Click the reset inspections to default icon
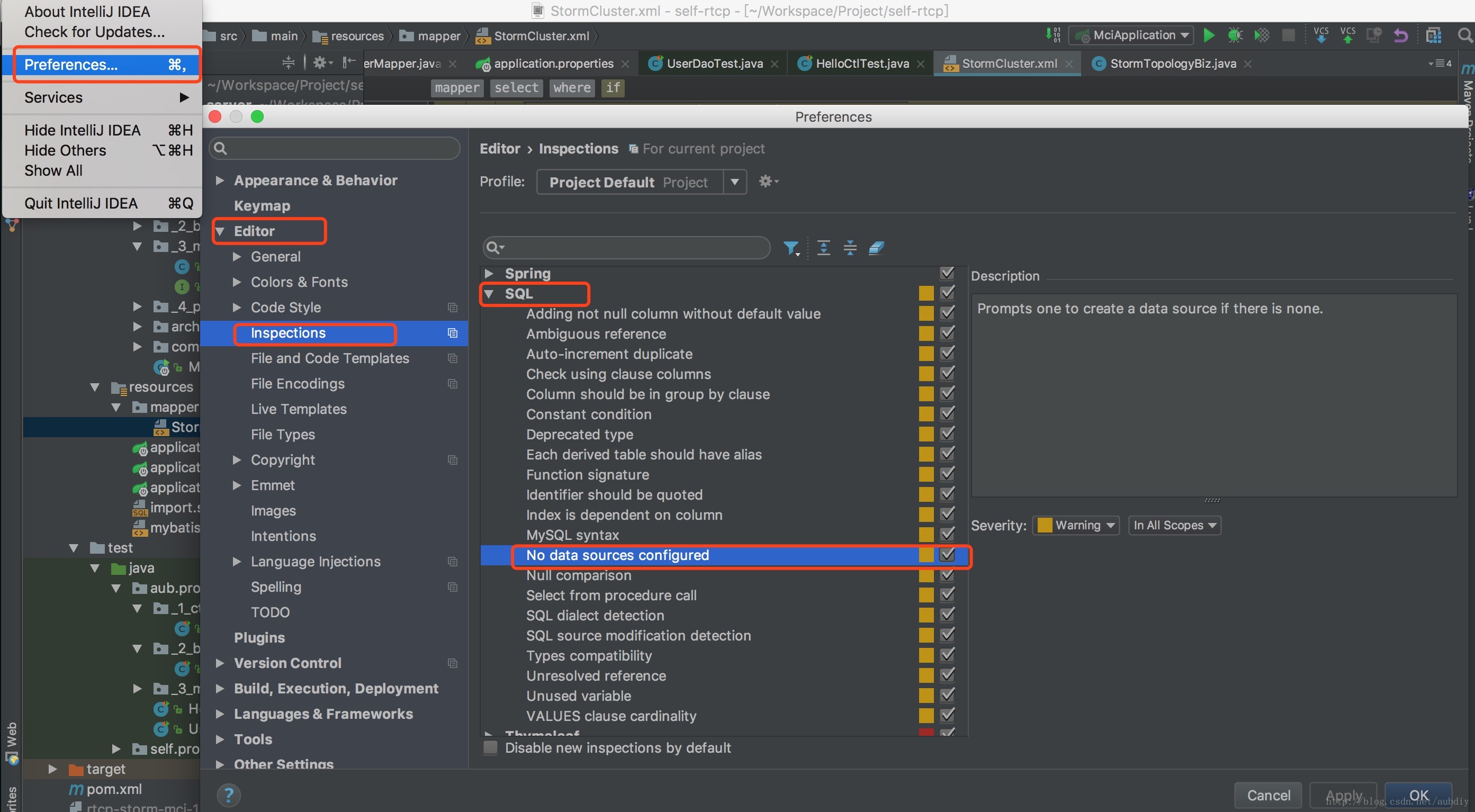Viewport: 1475px width, 812px height. click(875, 247)
